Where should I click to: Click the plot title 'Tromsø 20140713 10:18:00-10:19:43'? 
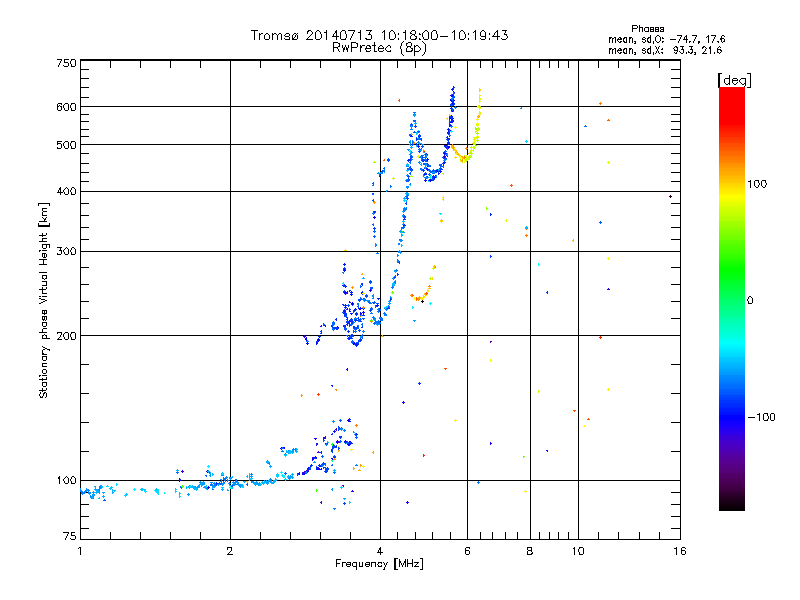[x=379, y=35]
